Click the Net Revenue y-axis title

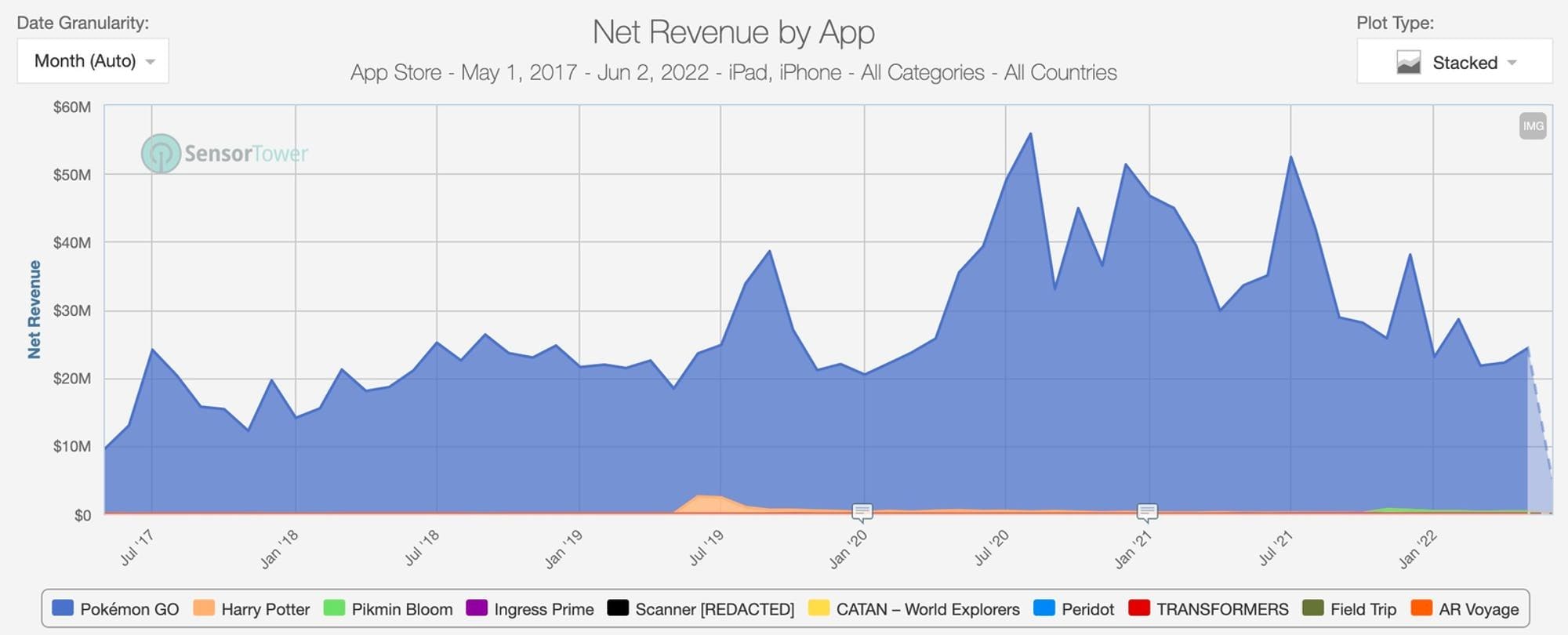34,310
